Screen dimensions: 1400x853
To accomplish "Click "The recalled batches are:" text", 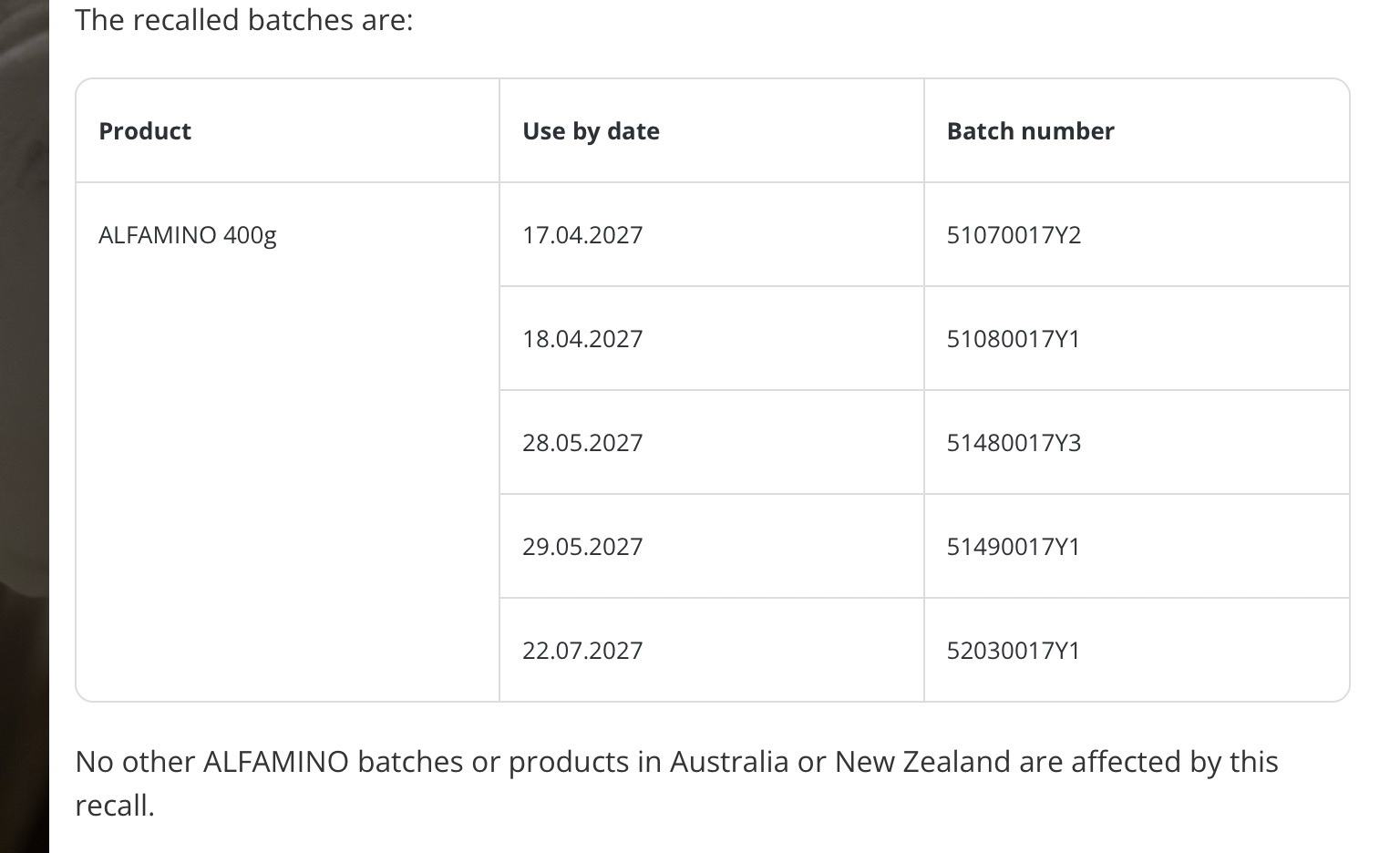I will pyautogui.click(x=243, y=20).
